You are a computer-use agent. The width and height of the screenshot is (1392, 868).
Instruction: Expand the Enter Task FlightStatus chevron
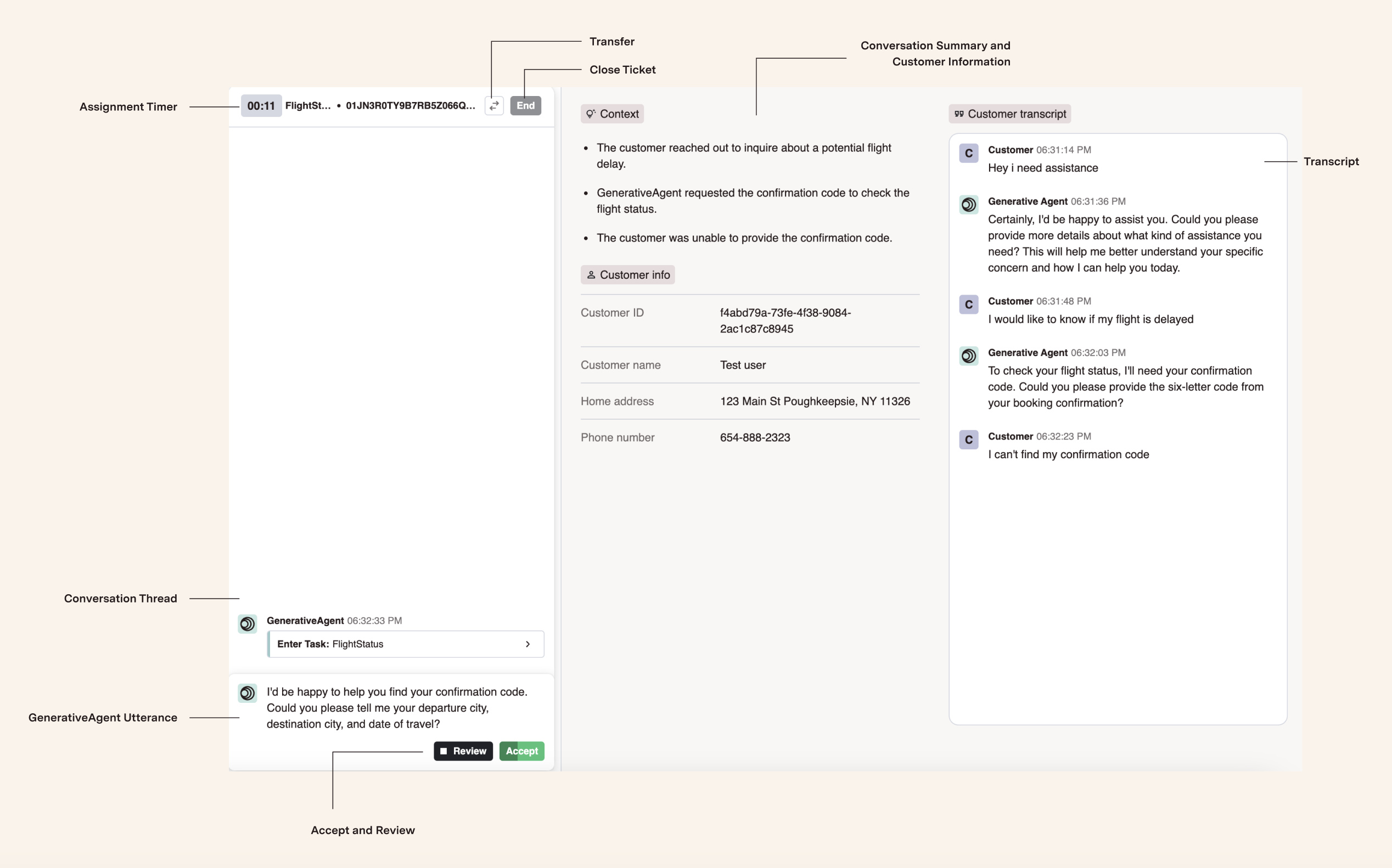pyautogui.click(x=527, y=644)
